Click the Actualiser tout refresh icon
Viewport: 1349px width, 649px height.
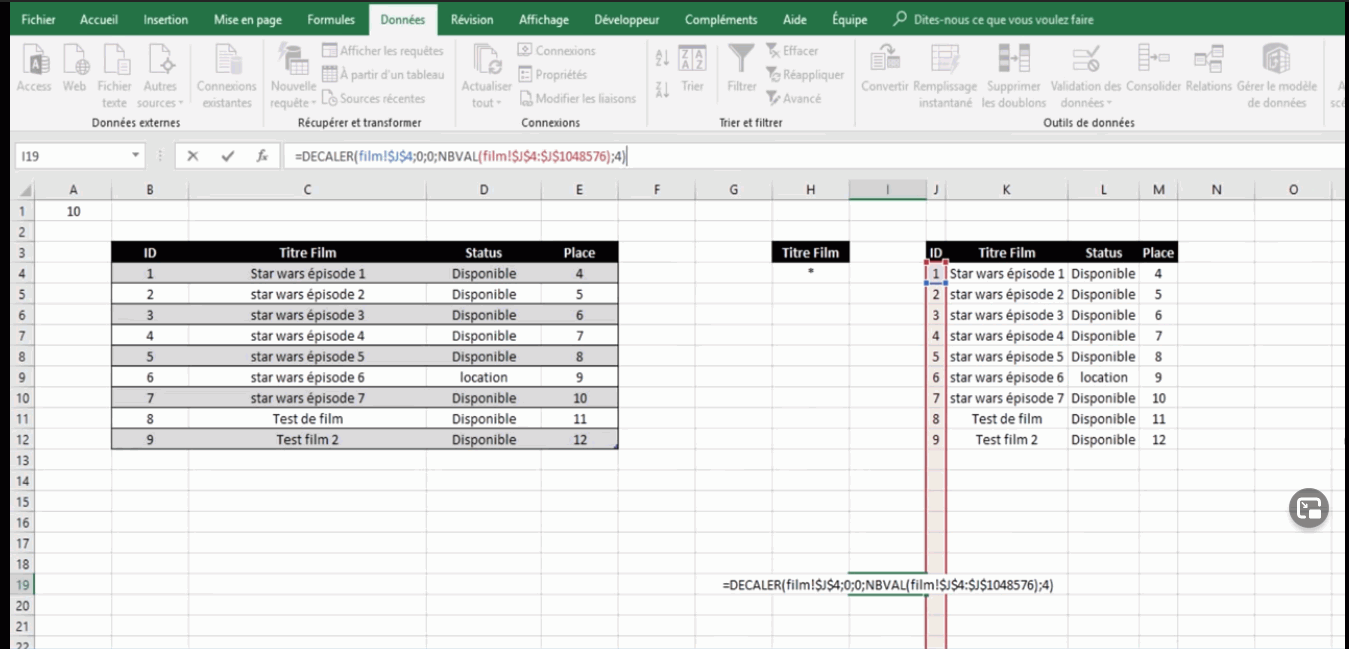click(486, 60)
